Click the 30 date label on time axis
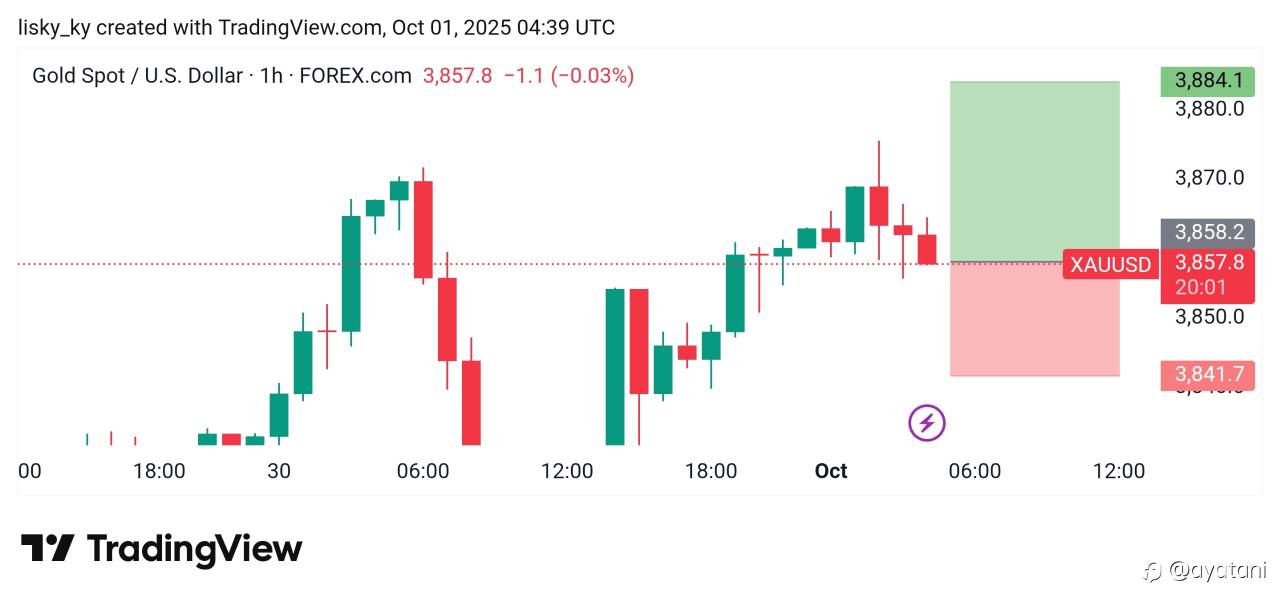This screenshot has width=1280, height=602. tap(279, 471)
